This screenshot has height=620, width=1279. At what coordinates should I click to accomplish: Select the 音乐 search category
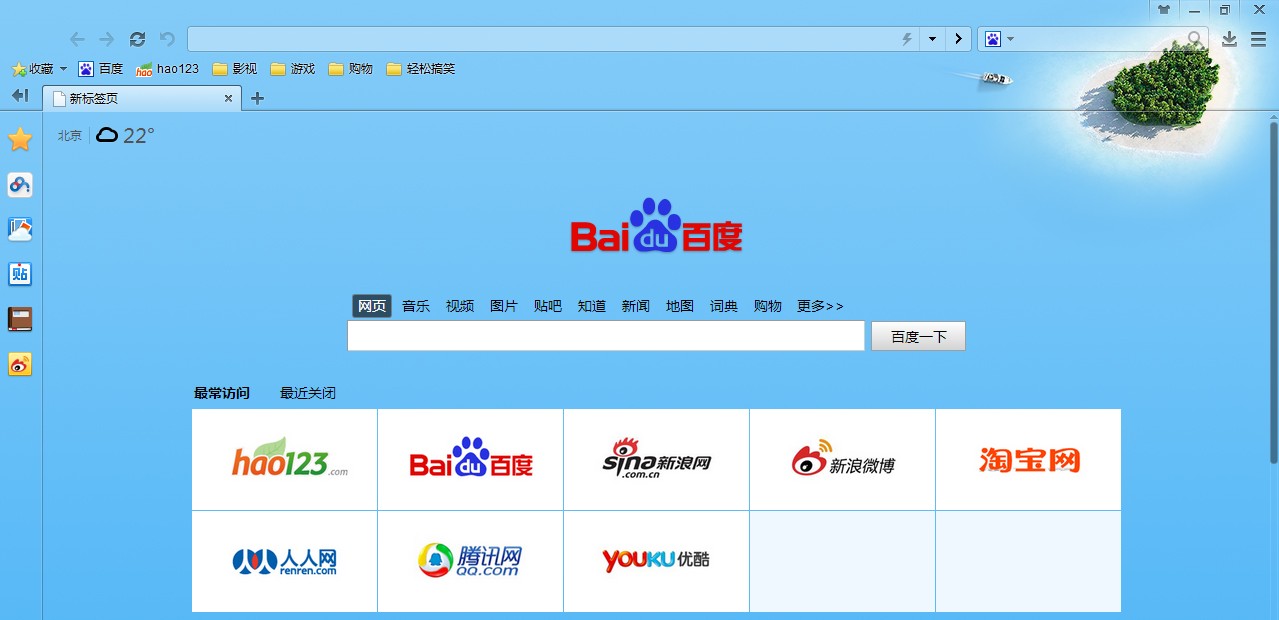coord(416,306)
